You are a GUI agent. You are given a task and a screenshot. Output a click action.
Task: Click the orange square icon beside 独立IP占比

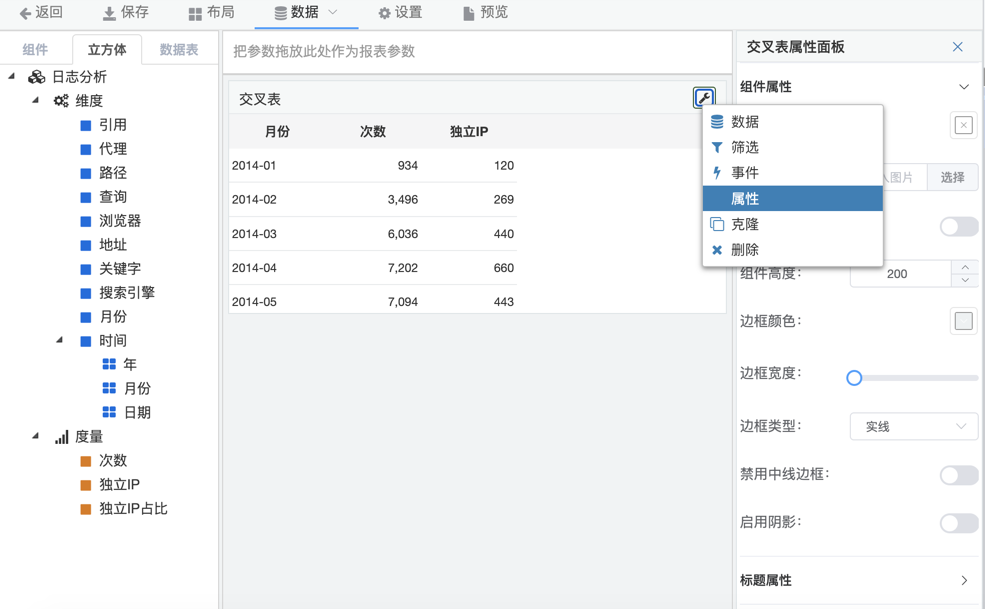pos(86,509)
